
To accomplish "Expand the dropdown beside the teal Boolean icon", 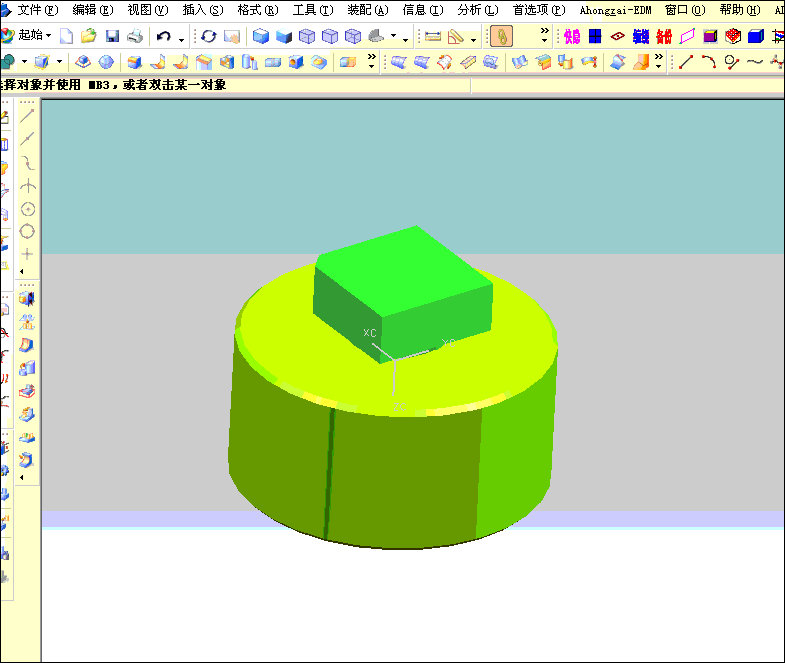I will 24,62.
